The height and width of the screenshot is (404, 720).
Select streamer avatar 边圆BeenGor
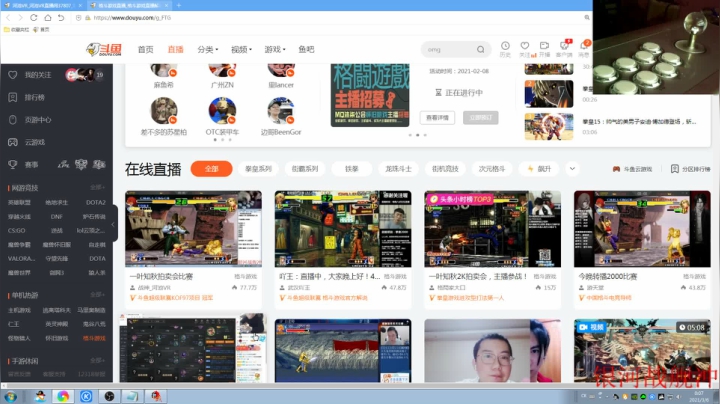(281, 111)
